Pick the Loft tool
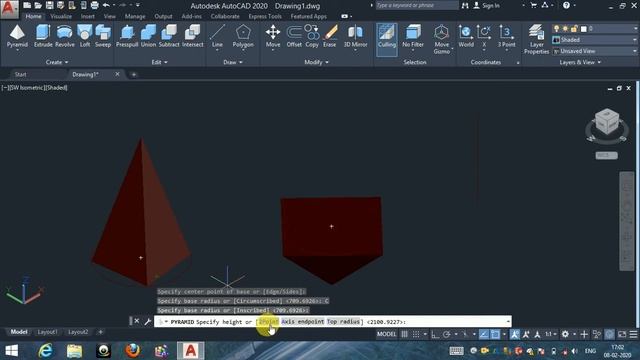The width and height of the screenshot is (640, 360). [84, 36]
